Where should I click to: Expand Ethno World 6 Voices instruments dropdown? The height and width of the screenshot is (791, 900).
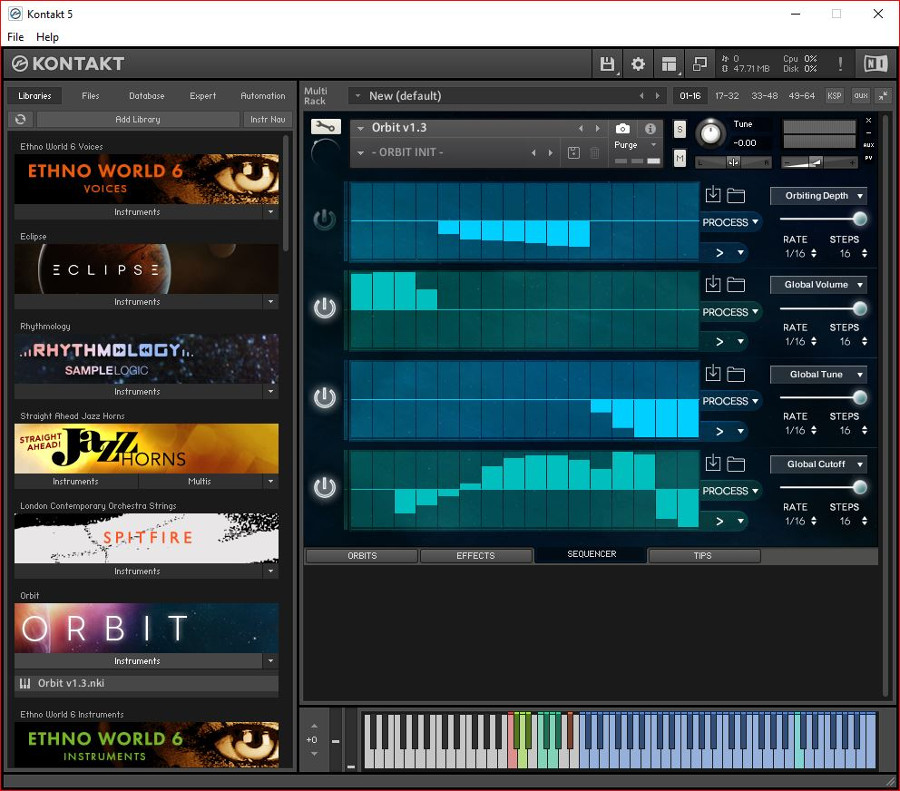[271, 212]
